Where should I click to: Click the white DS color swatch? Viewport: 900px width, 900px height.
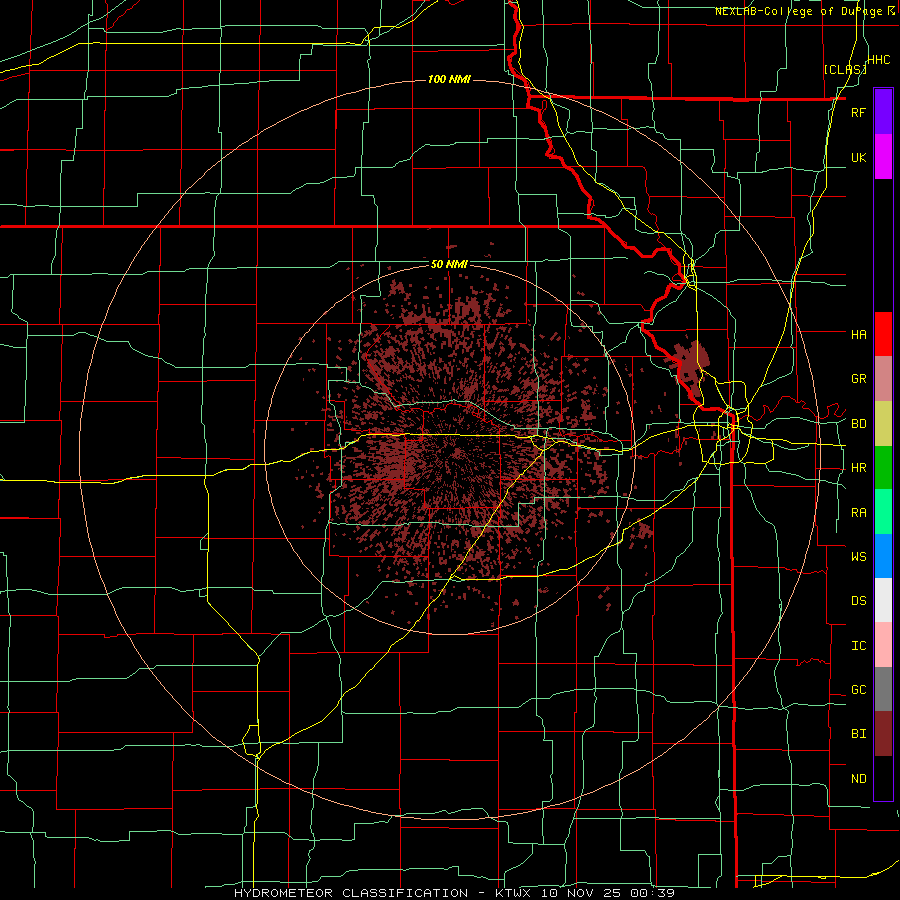click(883, 600)
